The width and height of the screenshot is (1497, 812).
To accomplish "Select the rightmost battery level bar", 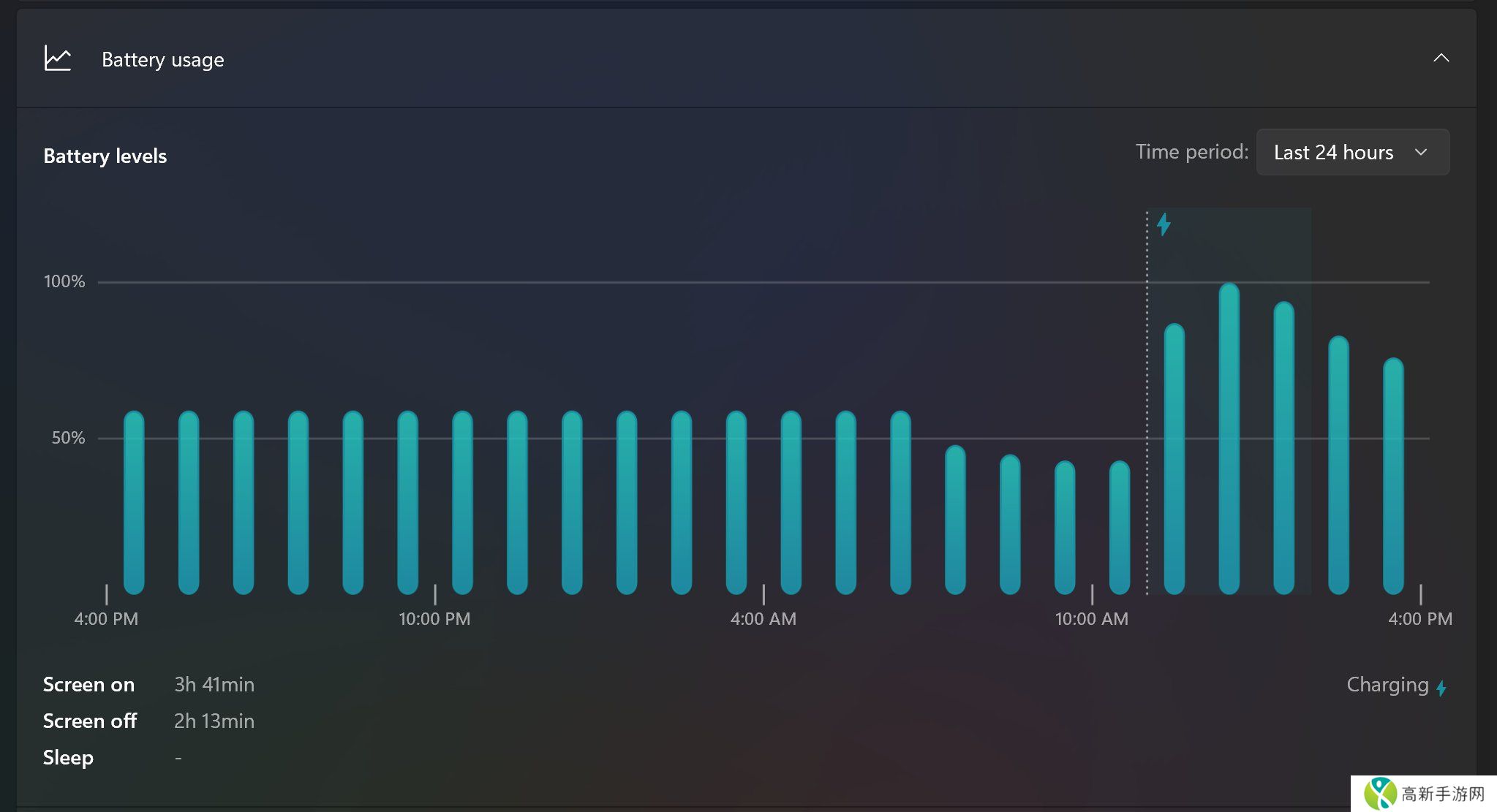I will click(1392, 475).
